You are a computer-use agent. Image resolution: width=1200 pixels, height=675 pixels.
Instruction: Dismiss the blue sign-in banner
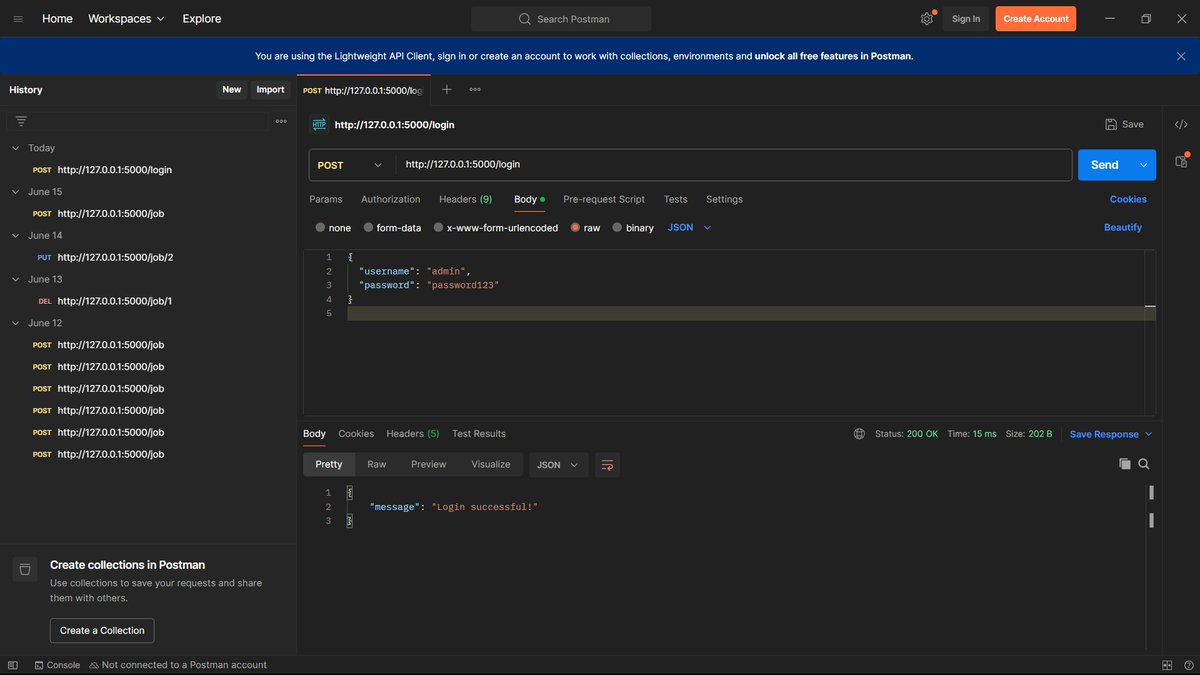1181,56
